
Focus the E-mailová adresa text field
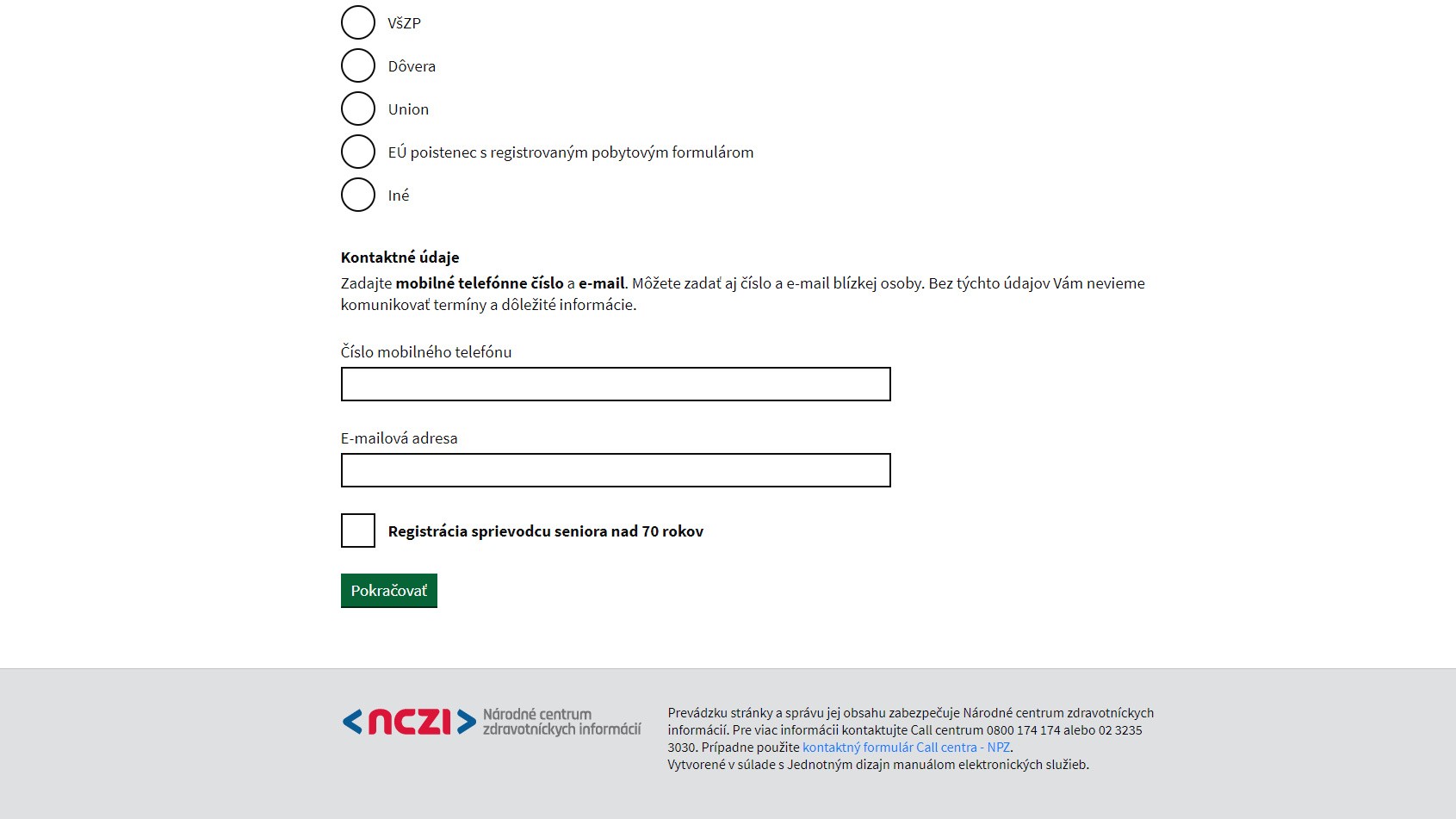616,470
